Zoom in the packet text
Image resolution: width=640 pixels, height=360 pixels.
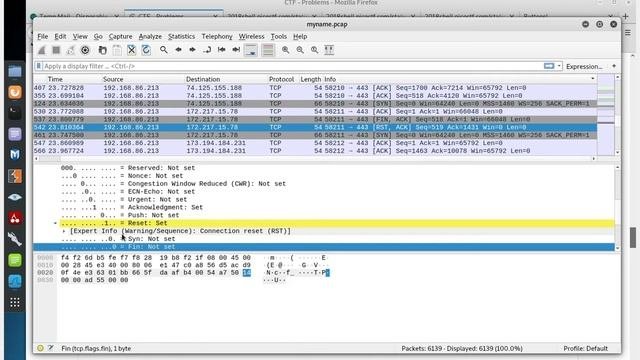tap(285, 50)
